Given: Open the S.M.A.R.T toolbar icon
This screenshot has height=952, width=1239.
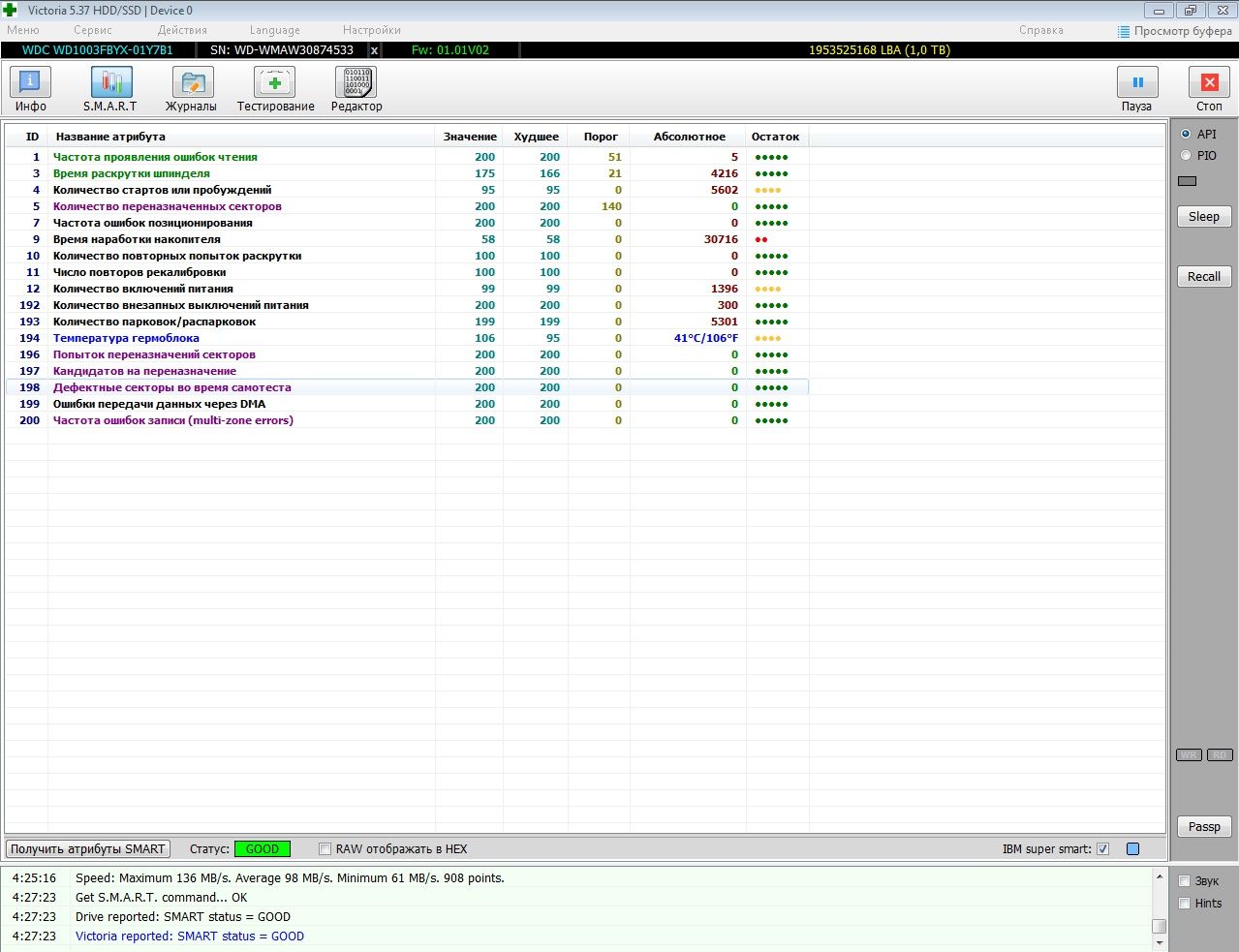Looking at the screenshot, I should click(x=111, y=82).
